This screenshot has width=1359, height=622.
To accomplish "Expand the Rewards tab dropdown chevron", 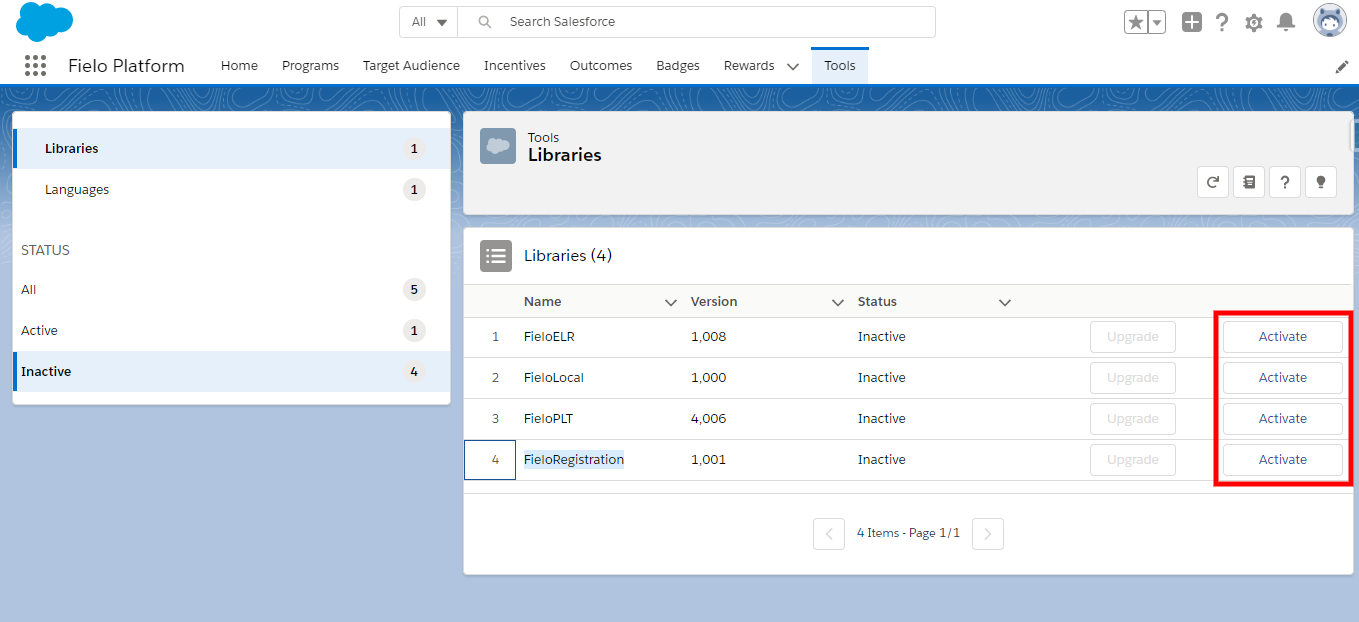I will point(793,66).
